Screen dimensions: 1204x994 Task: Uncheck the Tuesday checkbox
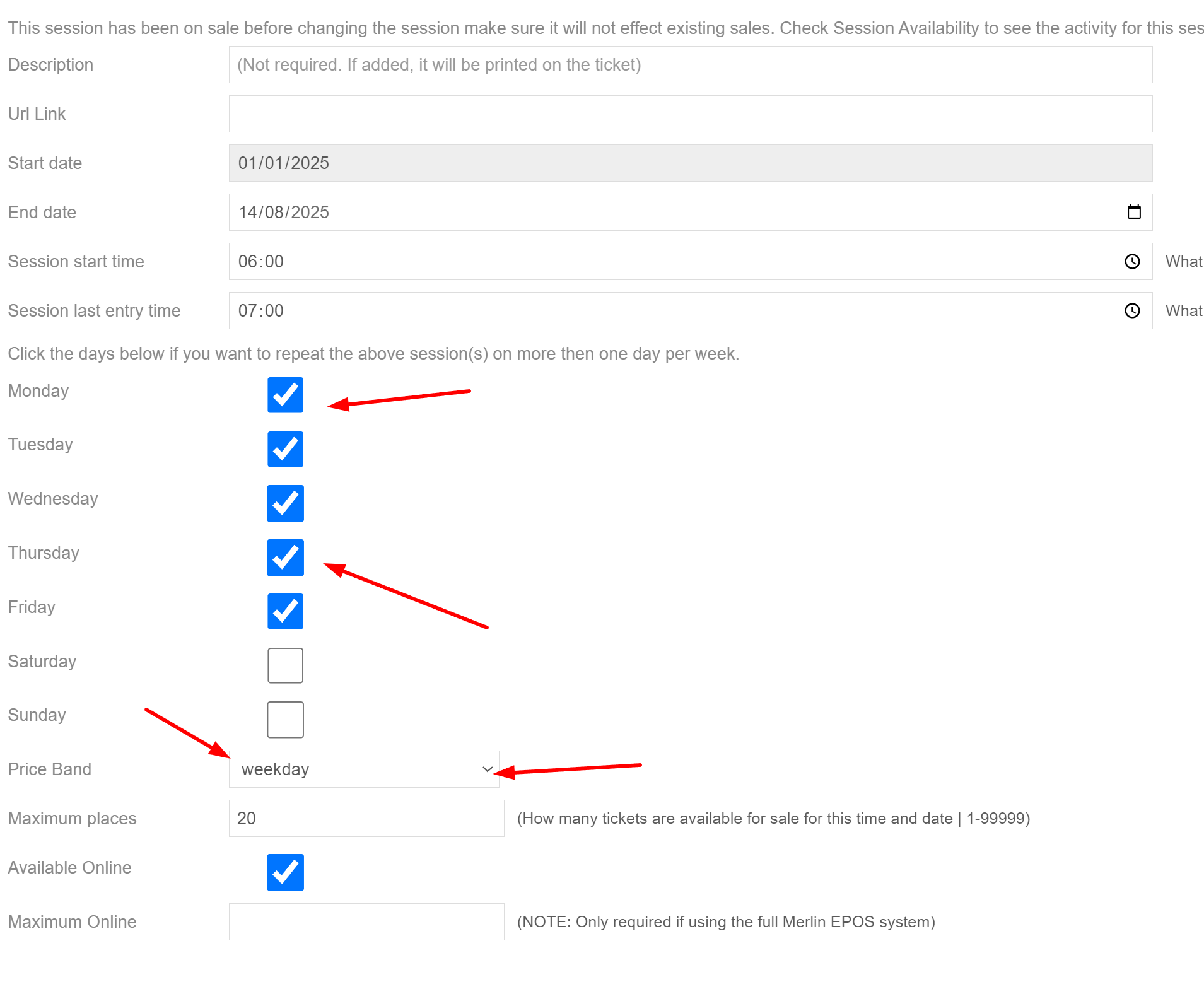[285, 449]
